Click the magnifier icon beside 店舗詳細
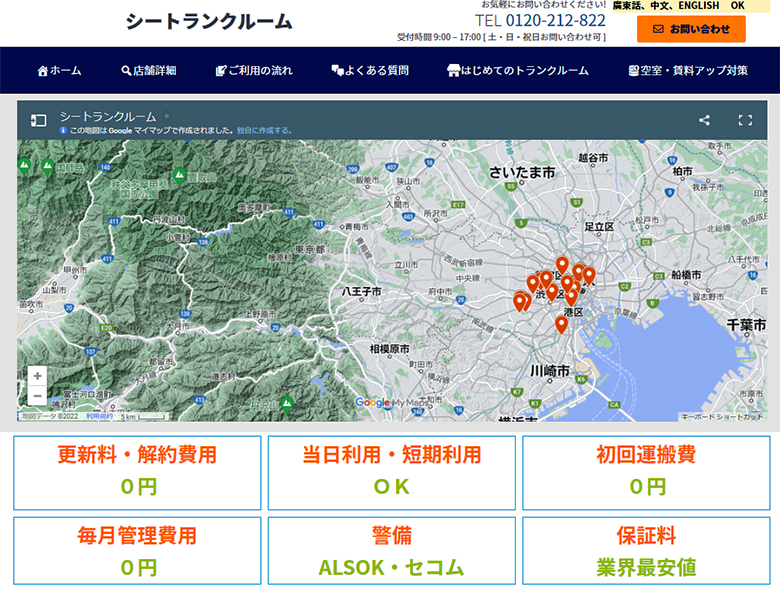 point(126,71)
